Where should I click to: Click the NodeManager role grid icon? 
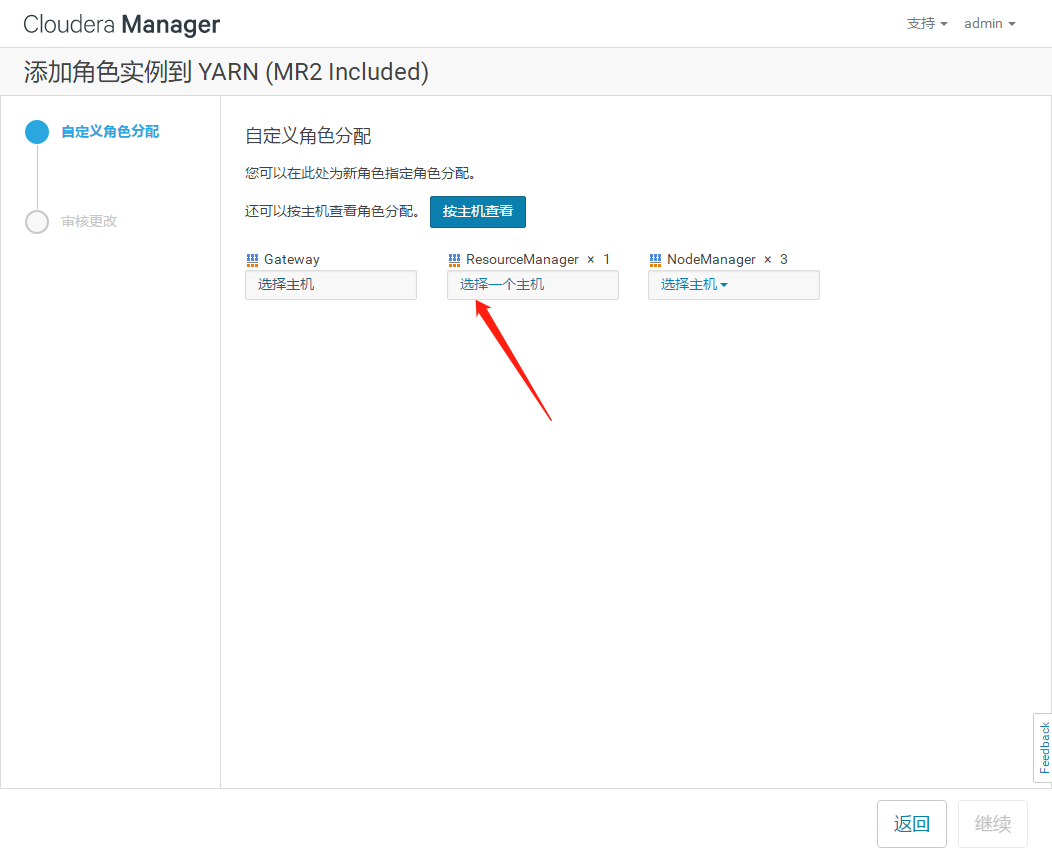[655, 260]
